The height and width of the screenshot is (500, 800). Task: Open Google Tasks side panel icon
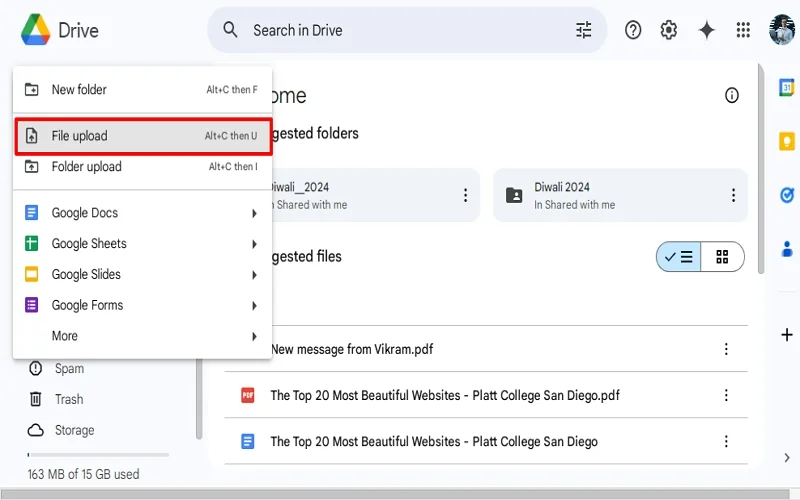tap(787, 195)
